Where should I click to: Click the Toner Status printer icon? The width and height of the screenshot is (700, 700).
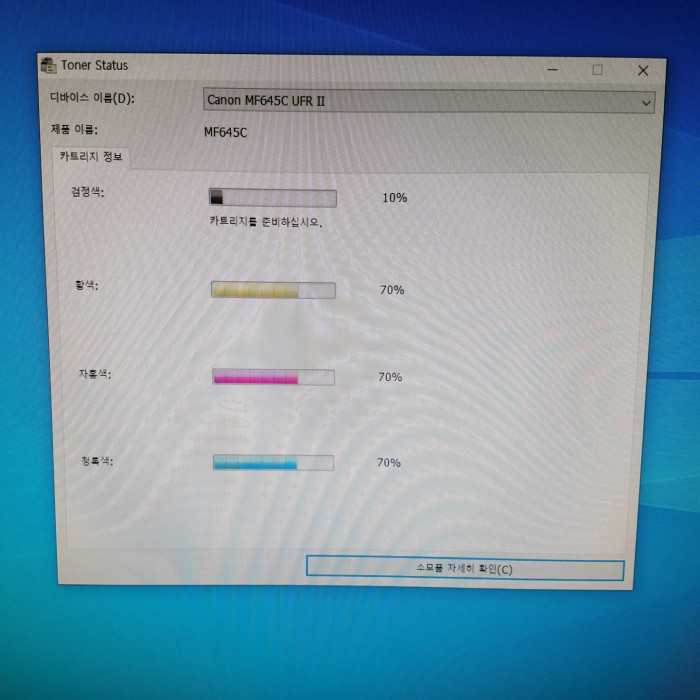coord(49,65)
